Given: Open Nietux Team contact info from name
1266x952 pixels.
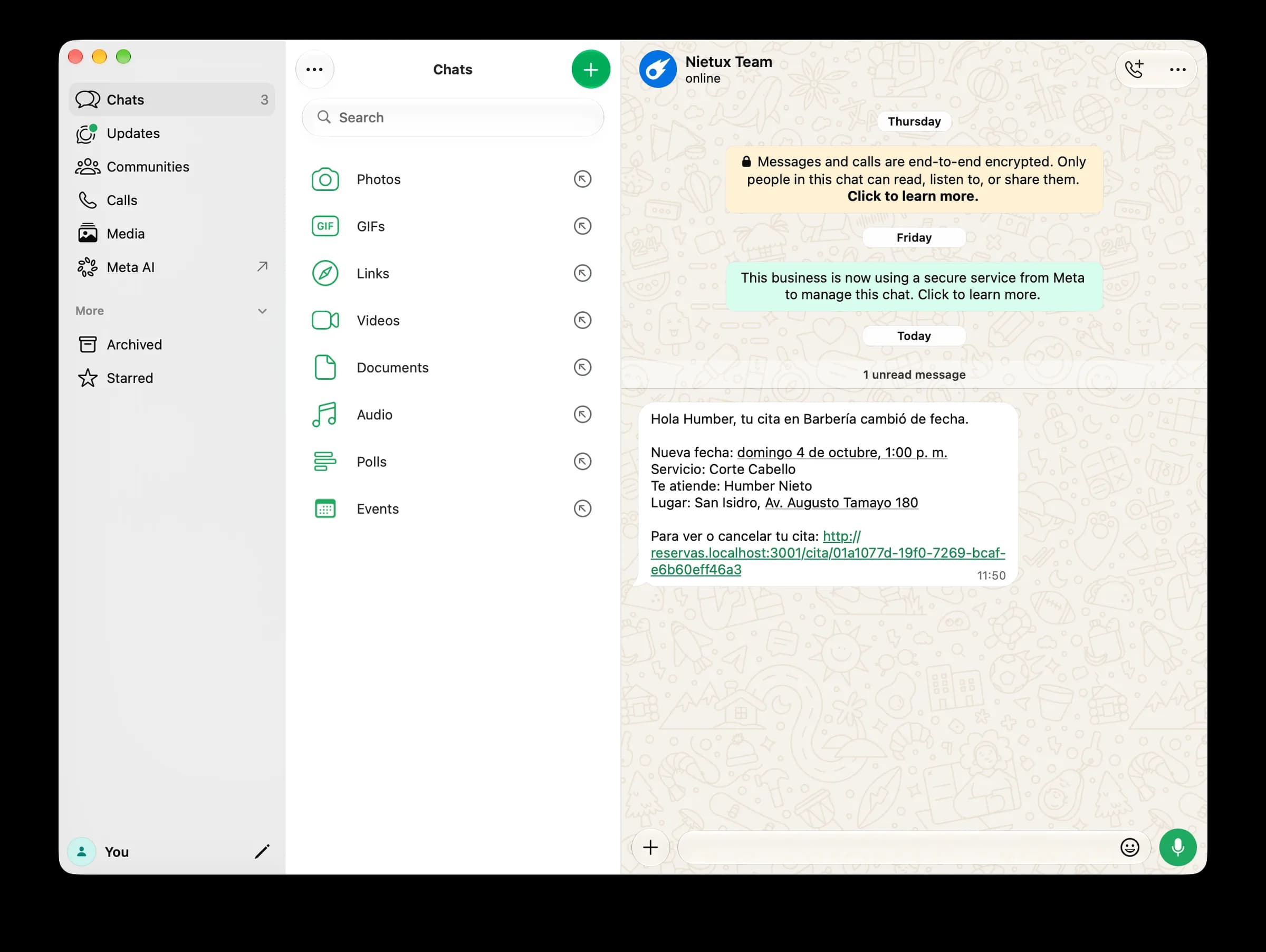Looking at the screenshot, I should [728, 62].
